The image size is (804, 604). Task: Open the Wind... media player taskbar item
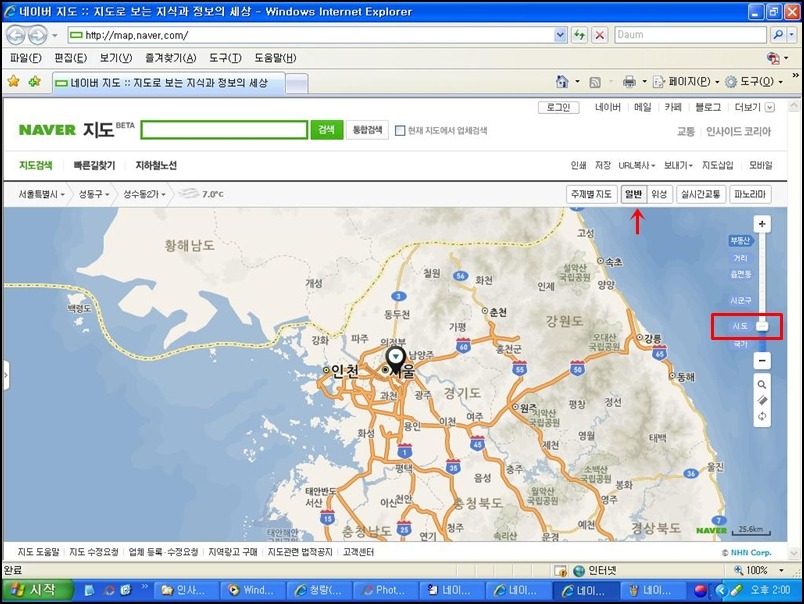(252, 590)
